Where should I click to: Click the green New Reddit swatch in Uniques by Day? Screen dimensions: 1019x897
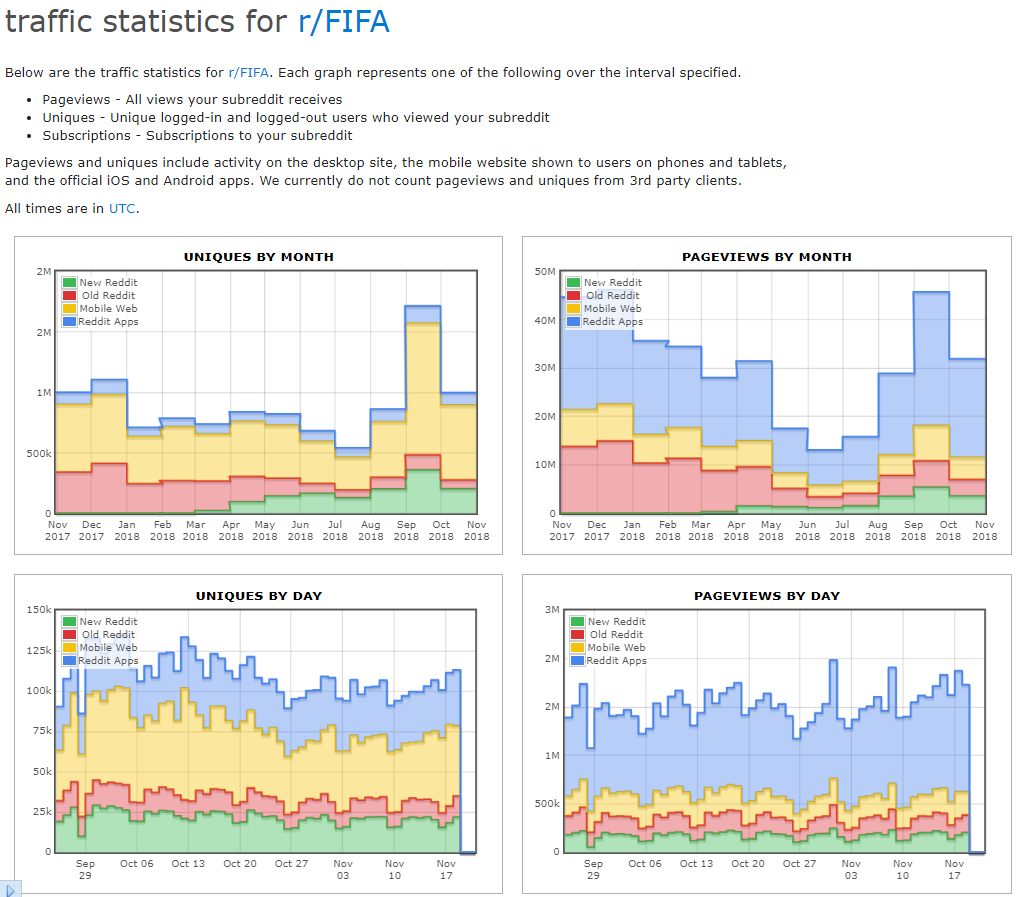(70, 621)
